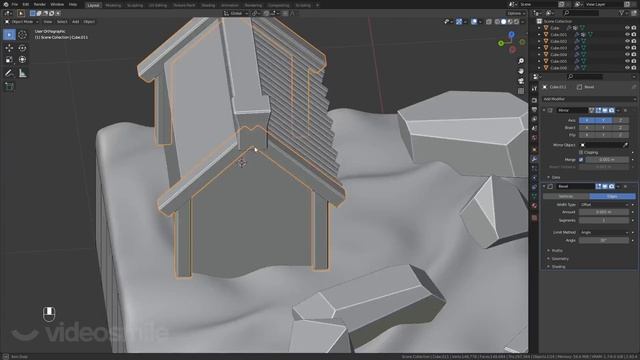Open the Output properties tab

[534, 109]
